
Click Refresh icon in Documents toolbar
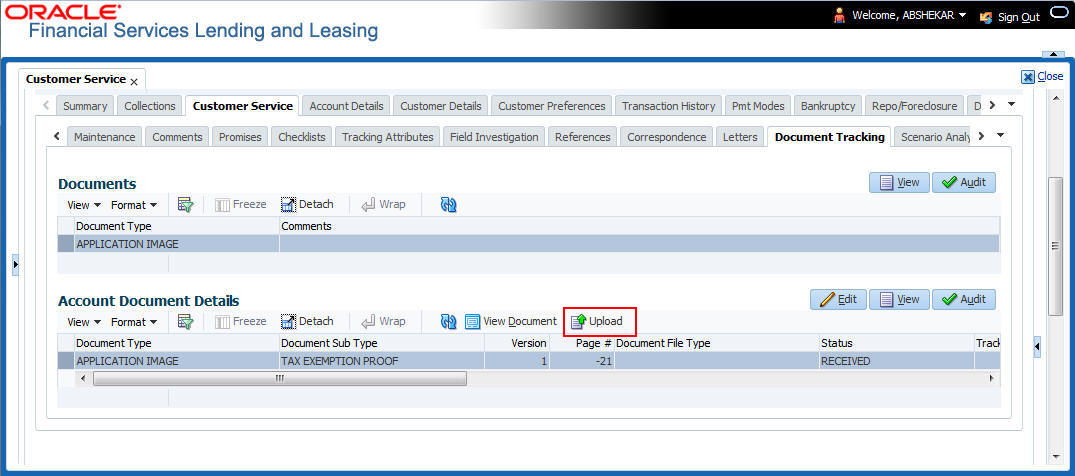[448, 204]
